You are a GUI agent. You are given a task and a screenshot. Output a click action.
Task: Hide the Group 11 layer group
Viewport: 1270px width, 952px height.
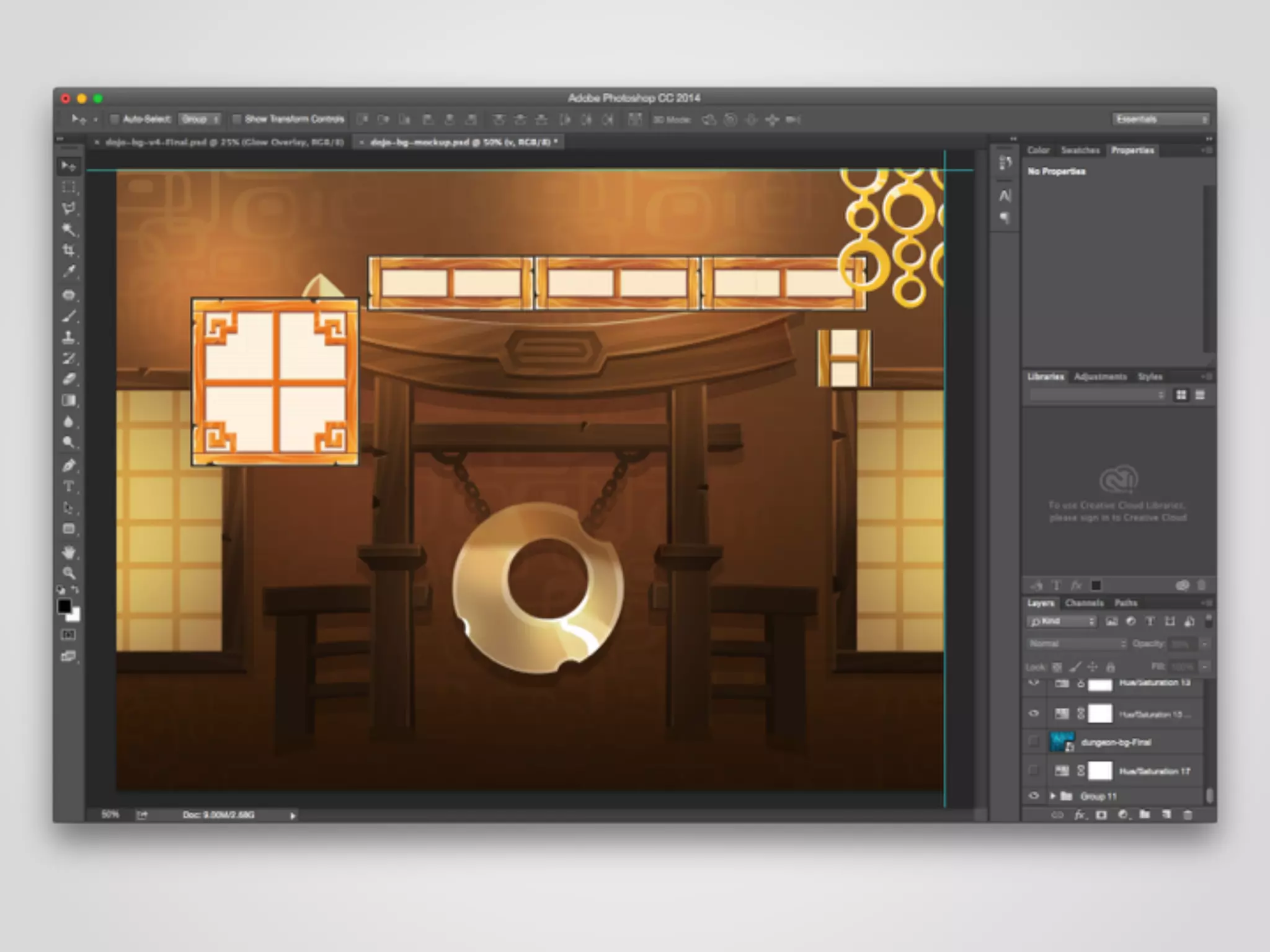(1033, 796)
